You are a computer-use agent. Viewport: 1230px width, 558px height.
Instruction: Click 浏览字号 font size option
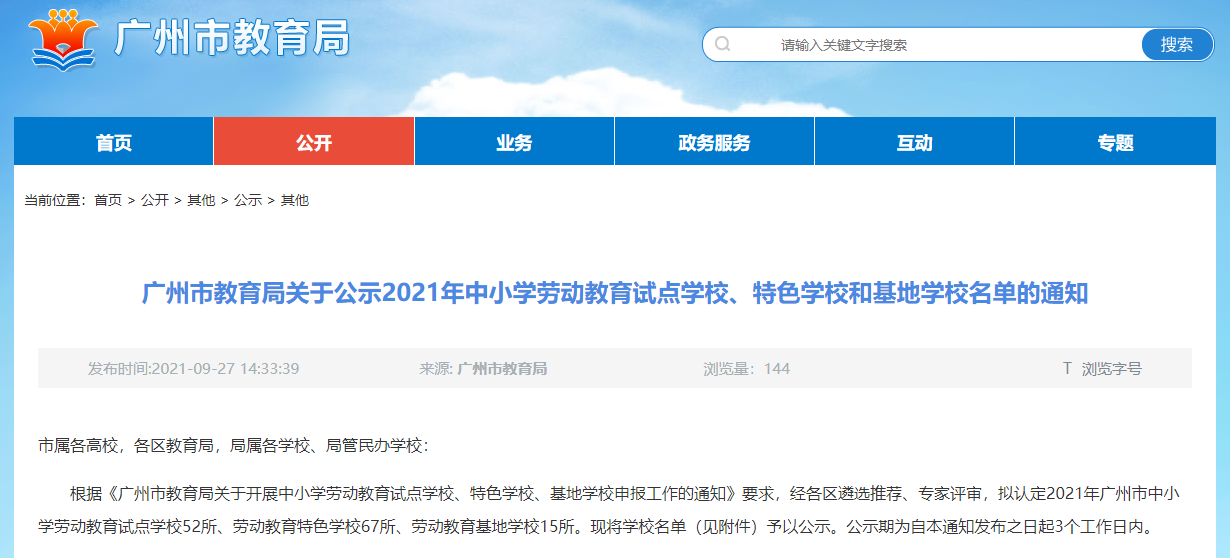[x=1111, y=368]
